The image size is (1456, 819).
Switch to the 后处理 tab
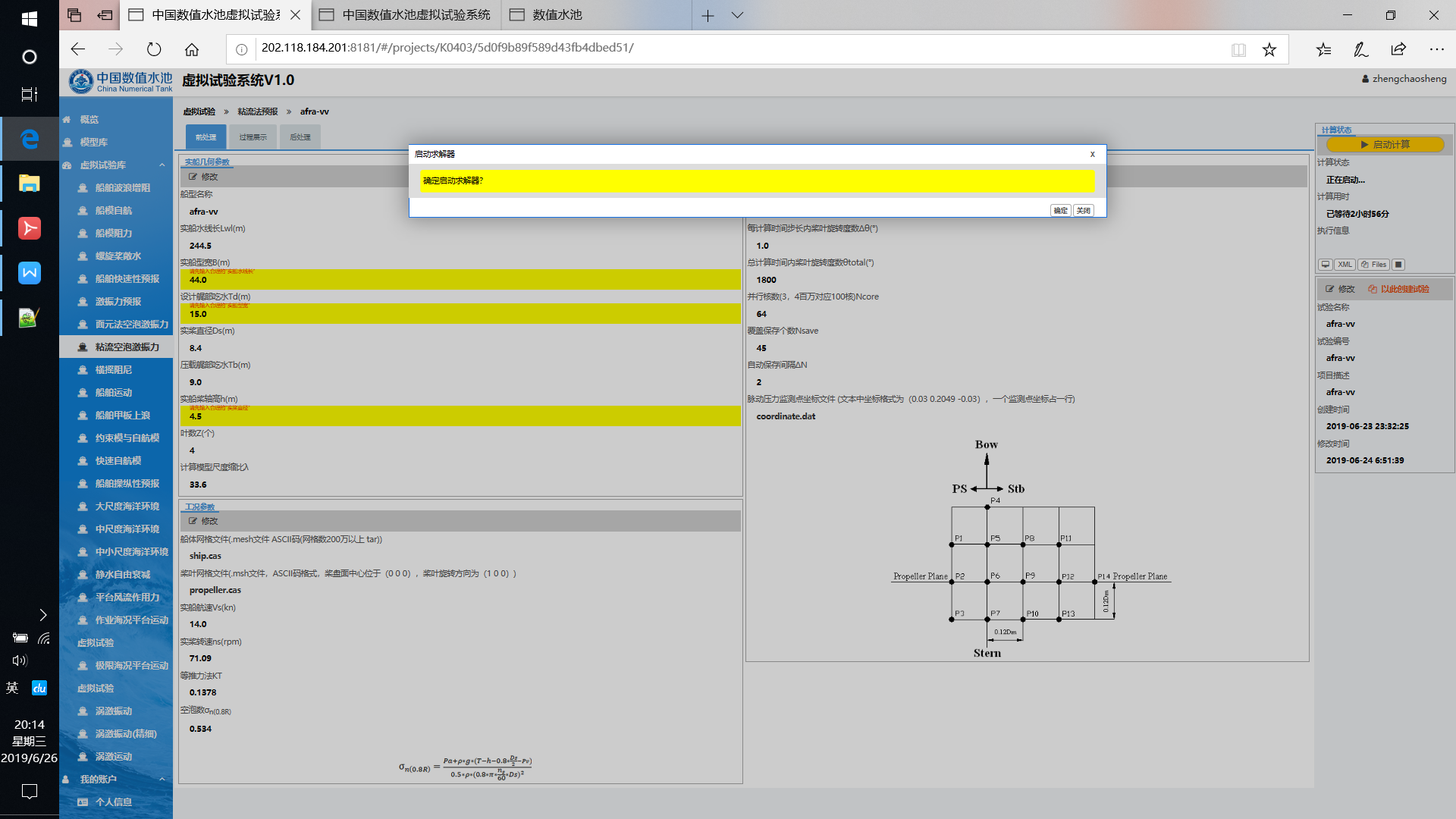pyautogui.click(x=300, y=137)
